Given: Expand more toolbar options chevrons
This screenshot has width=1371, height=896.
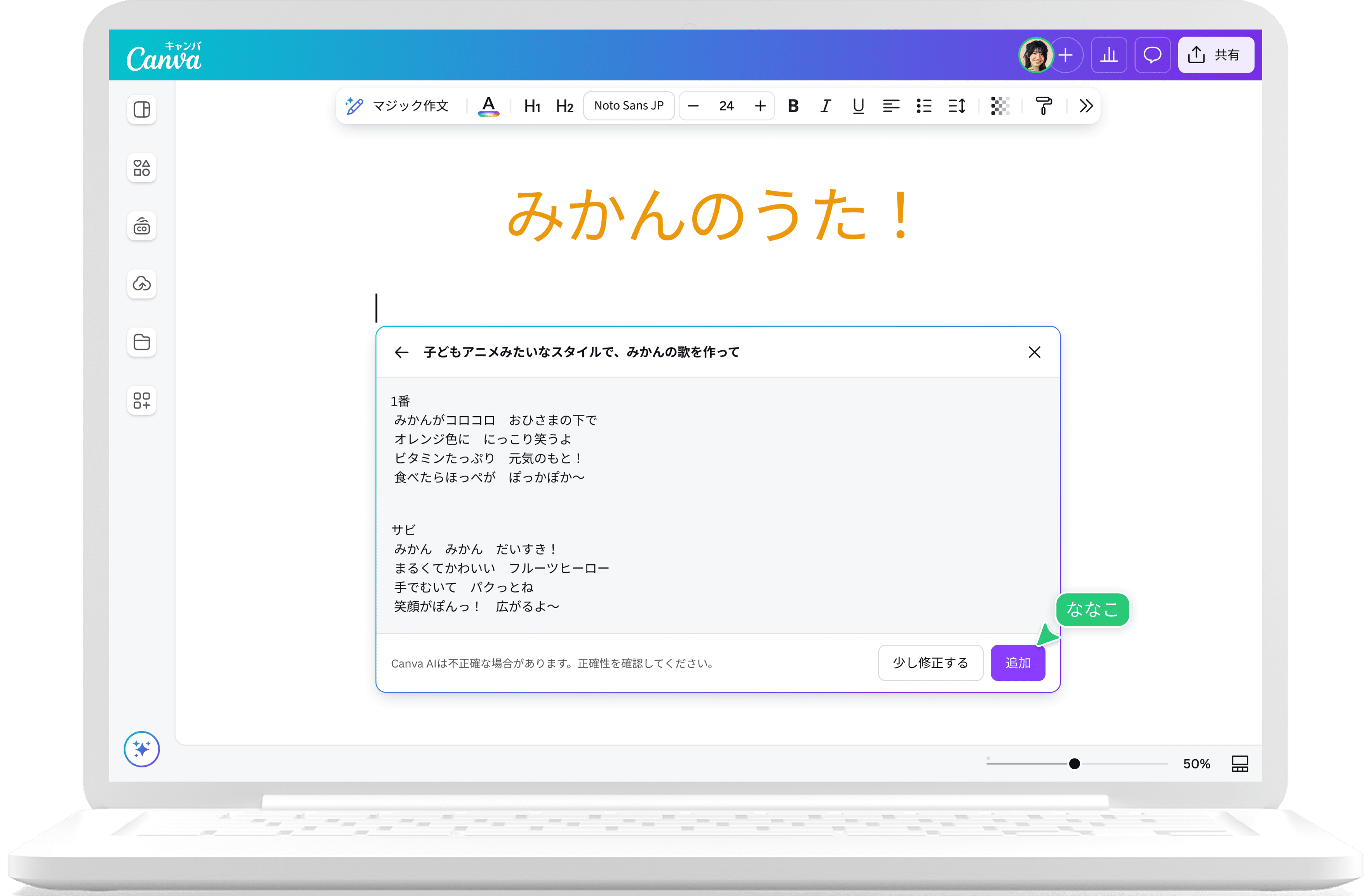Looking at the screenshot, I should [x=1086, y=106].
